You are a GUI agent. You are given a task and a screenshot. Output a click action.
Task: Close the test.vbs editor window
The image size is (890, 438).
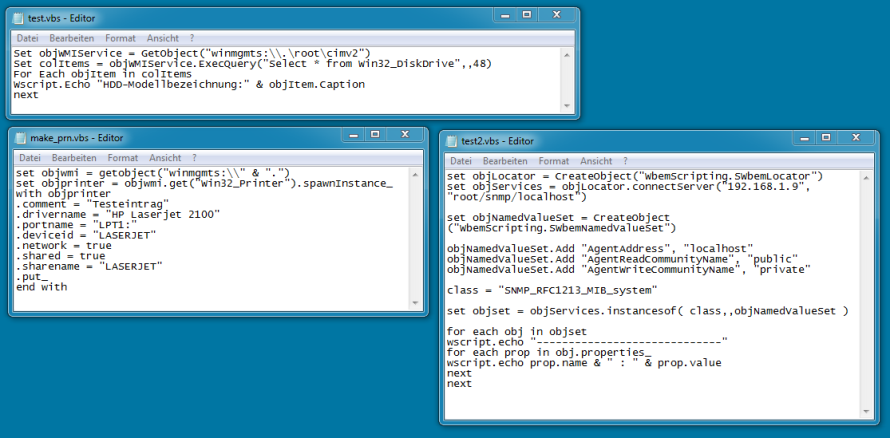point(556,15)
